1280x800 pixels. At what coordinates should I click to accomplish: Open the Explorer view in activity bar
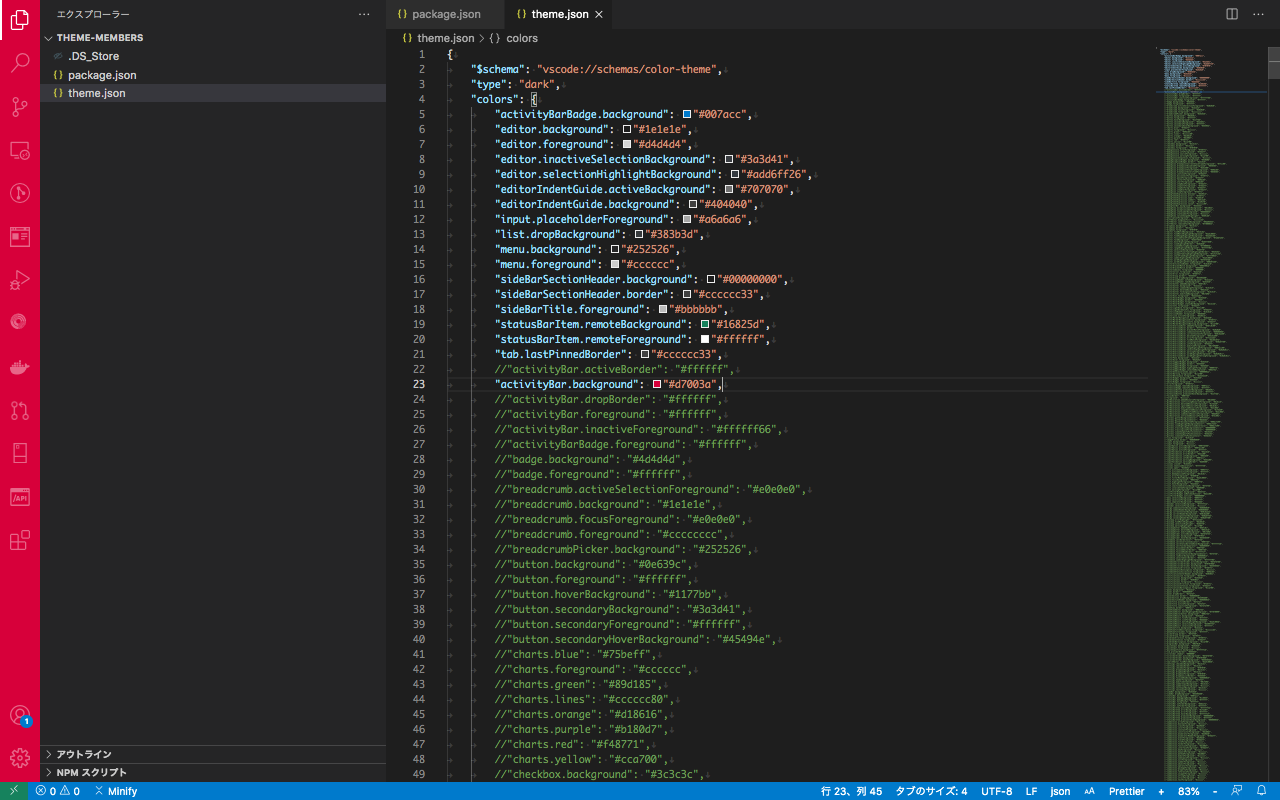coord(20,19)
